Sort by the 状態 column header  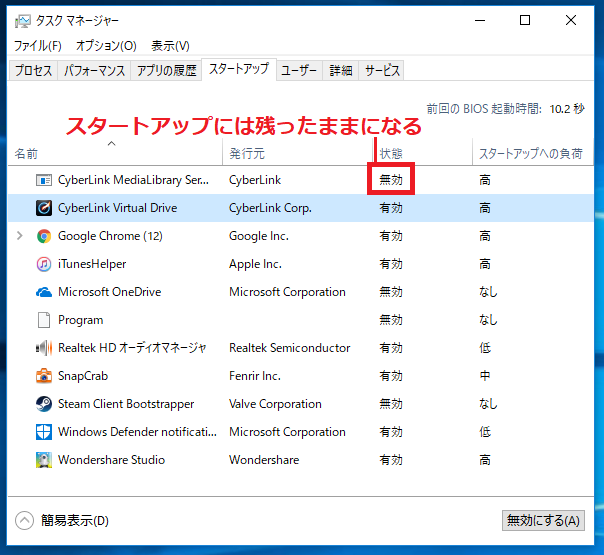(422, 153)
